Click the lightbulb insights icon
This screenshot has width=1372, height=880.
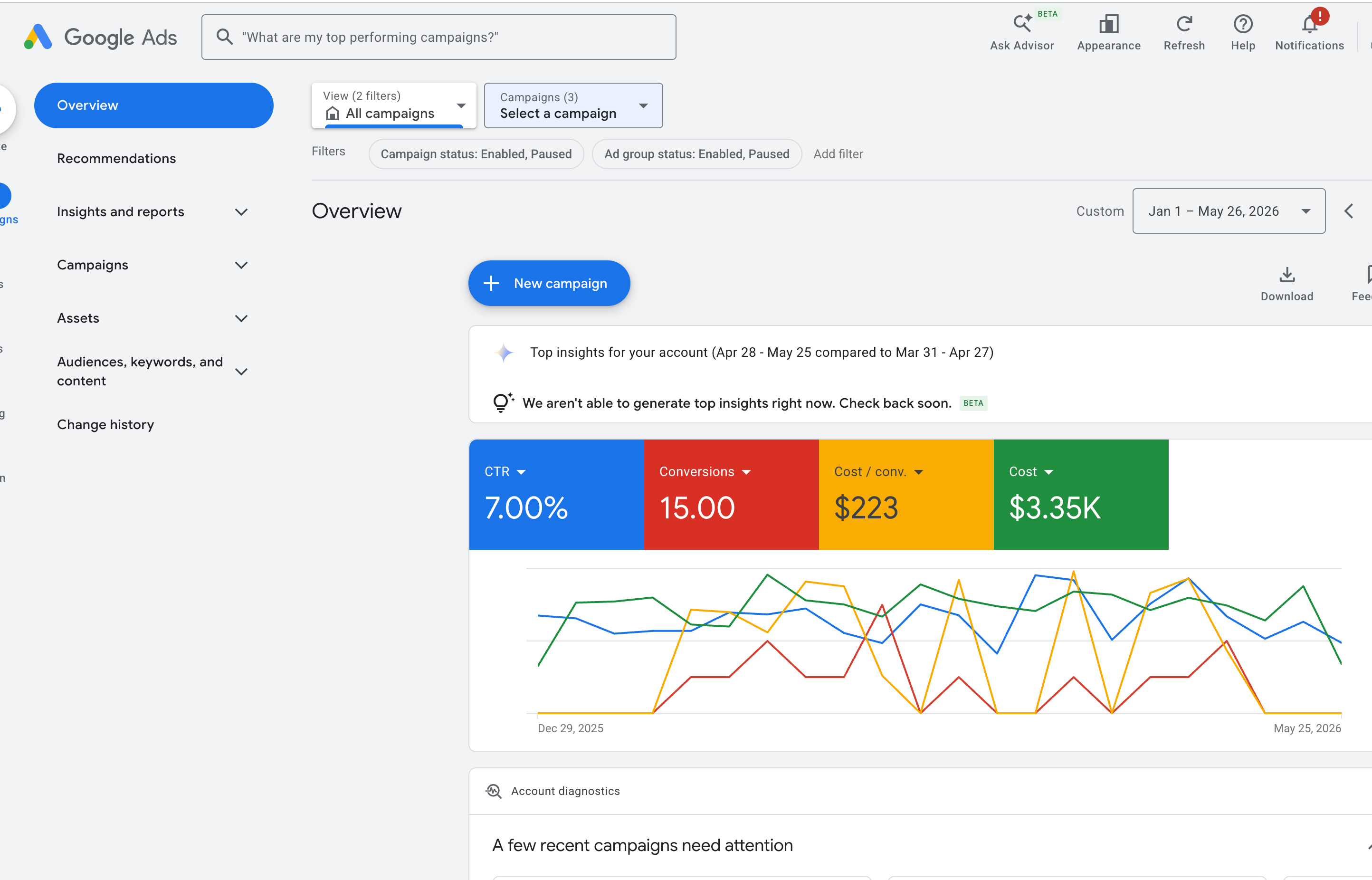click(502, 402)
